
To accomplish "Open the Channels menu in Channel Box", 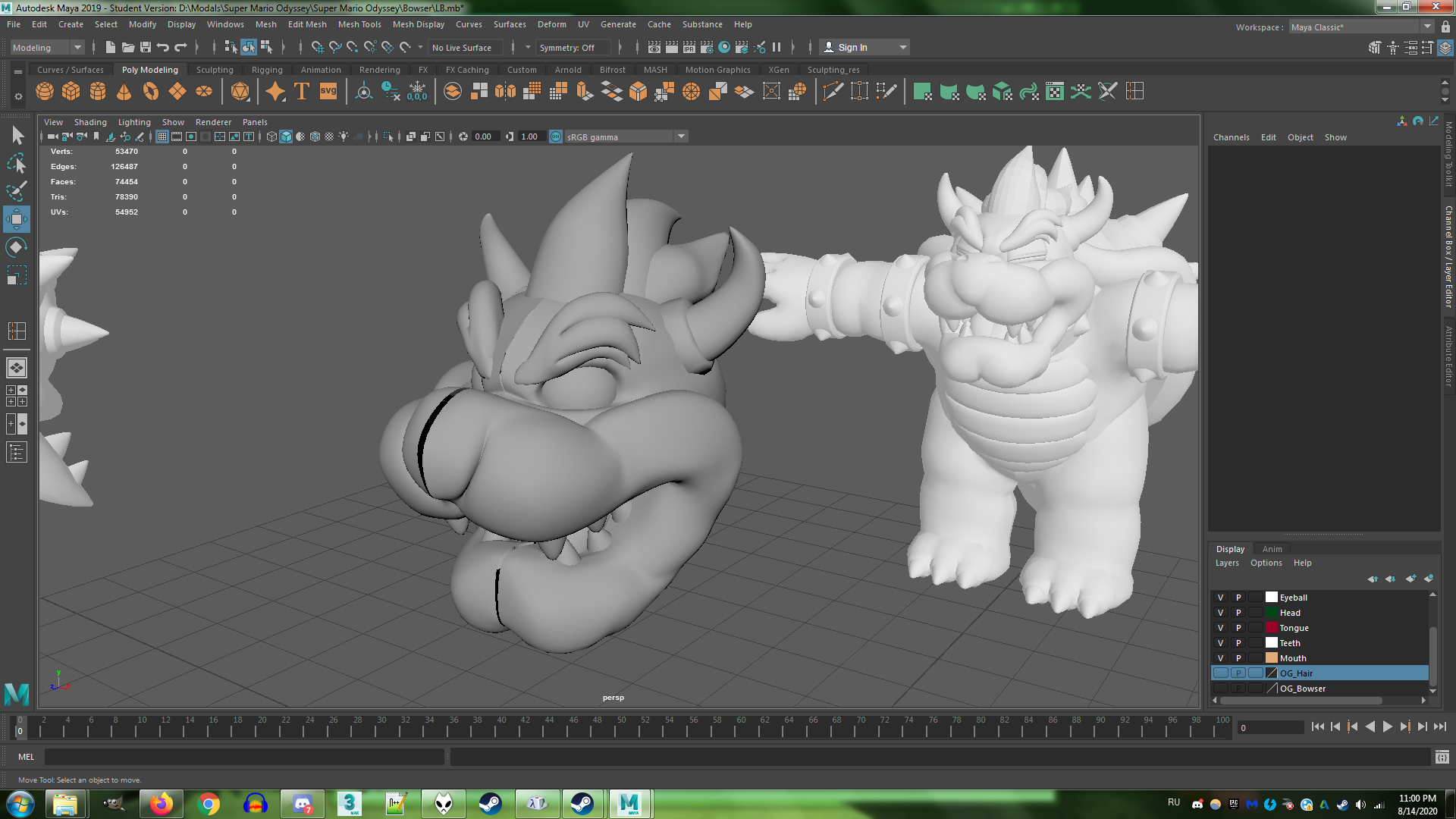I will coord(1231,137).
